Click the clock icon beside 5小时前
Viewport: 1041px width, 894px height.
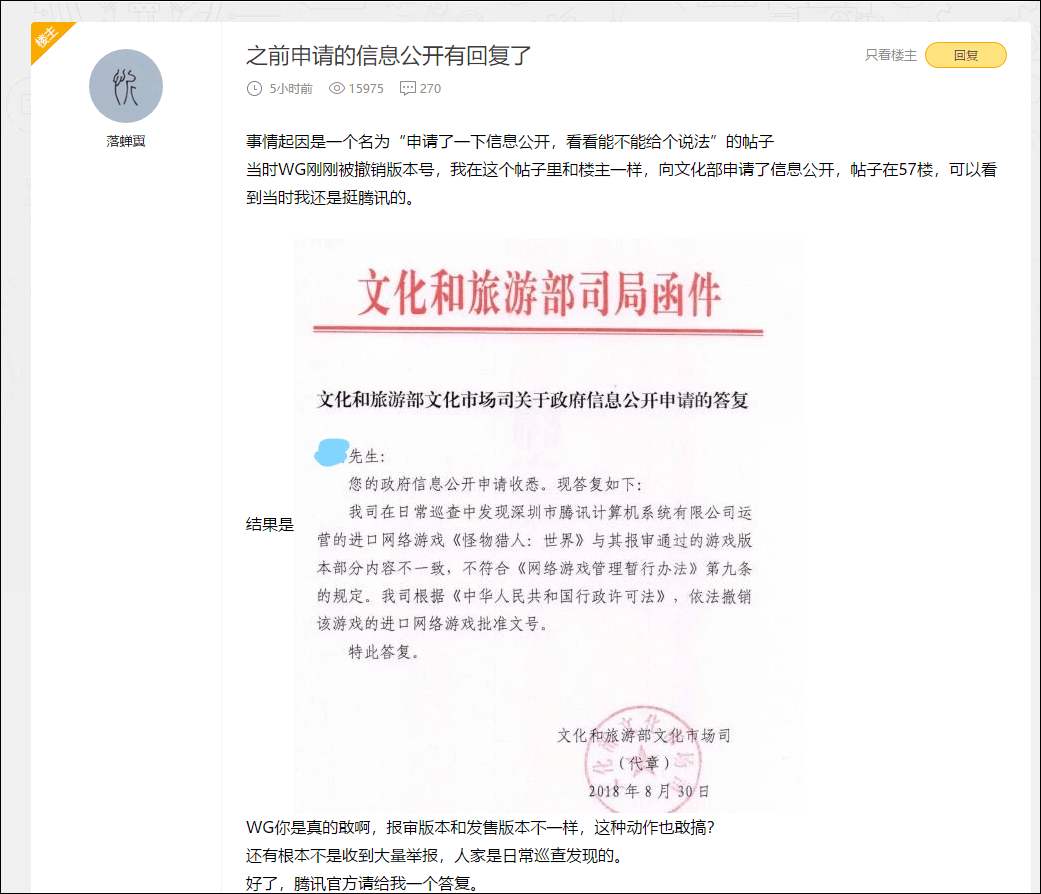(254, 88)
